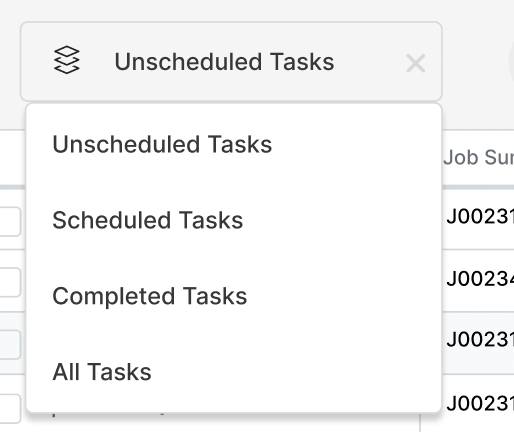Tick the checkbox in the bottom table row

pos(10,409)
